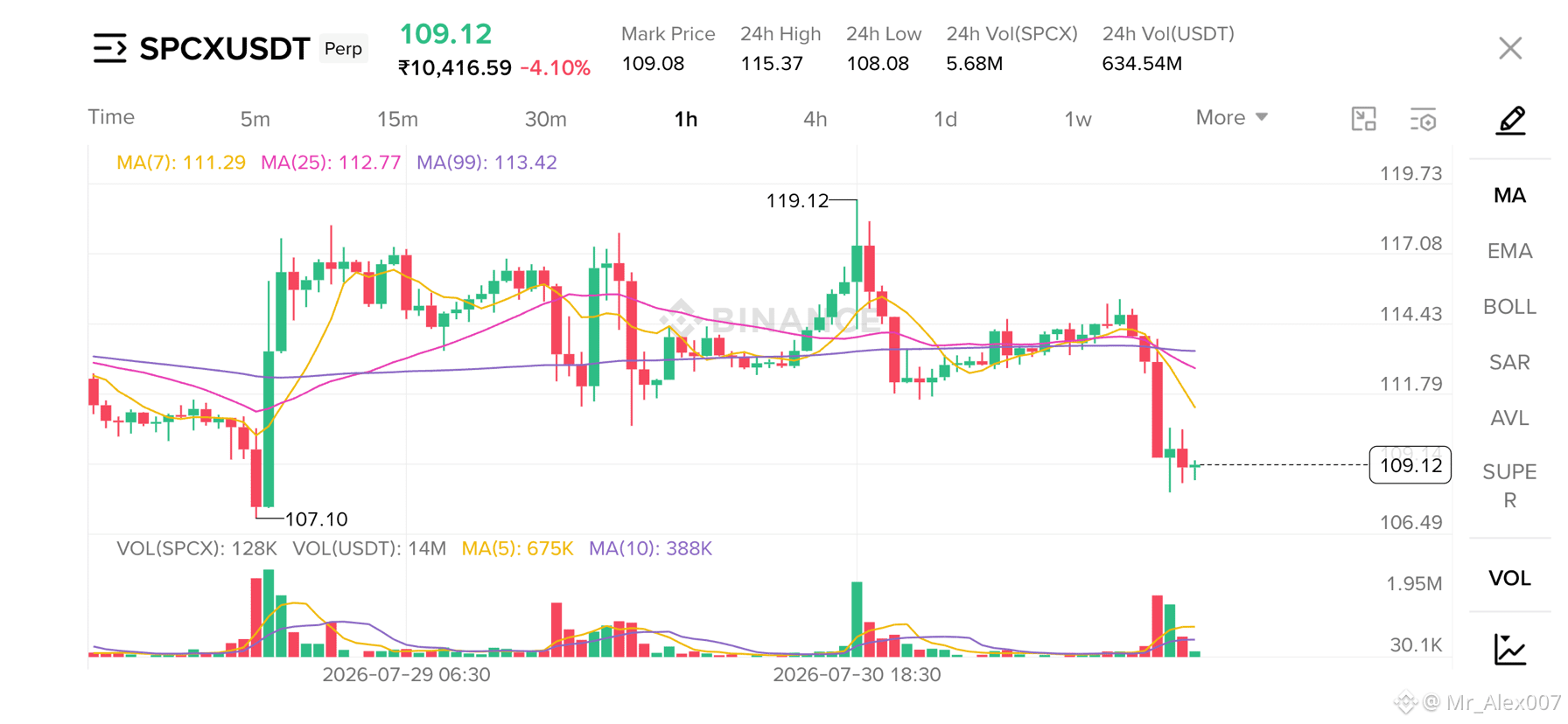Toggle the SAR indicator
Screen dimensions: 1568x724
click(1509, 362)
